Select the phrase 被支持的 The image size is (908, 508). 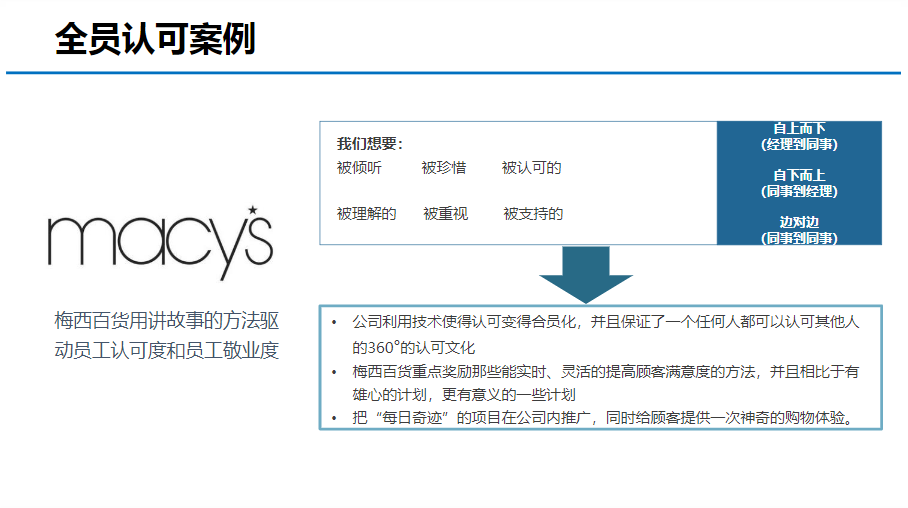[533, 214]
